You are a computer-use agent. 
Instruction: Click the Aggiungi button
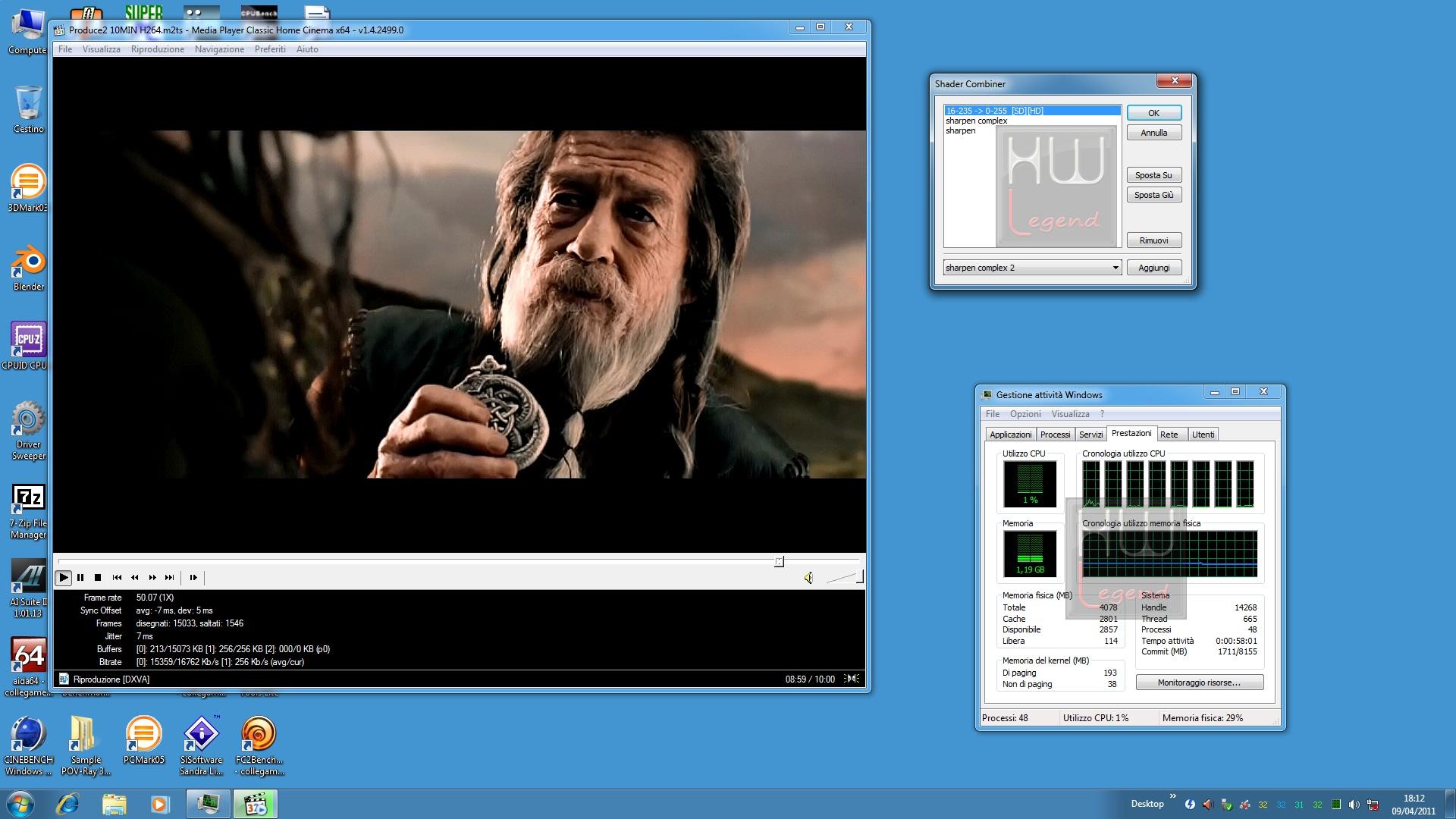(x=1153, y=268)
